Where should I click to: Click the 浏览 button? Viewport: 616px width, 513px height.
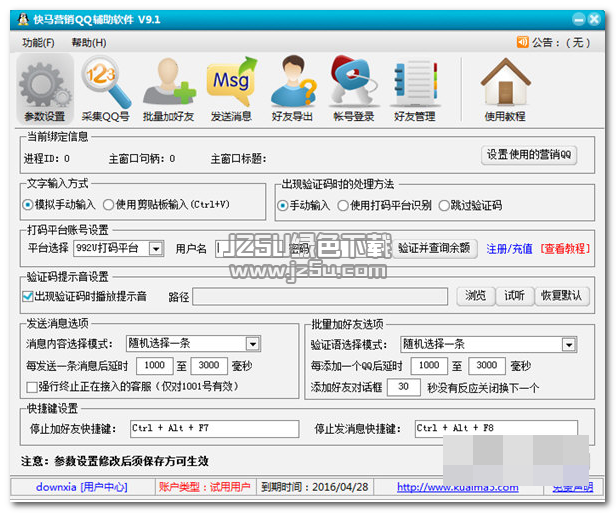point(475,296)
